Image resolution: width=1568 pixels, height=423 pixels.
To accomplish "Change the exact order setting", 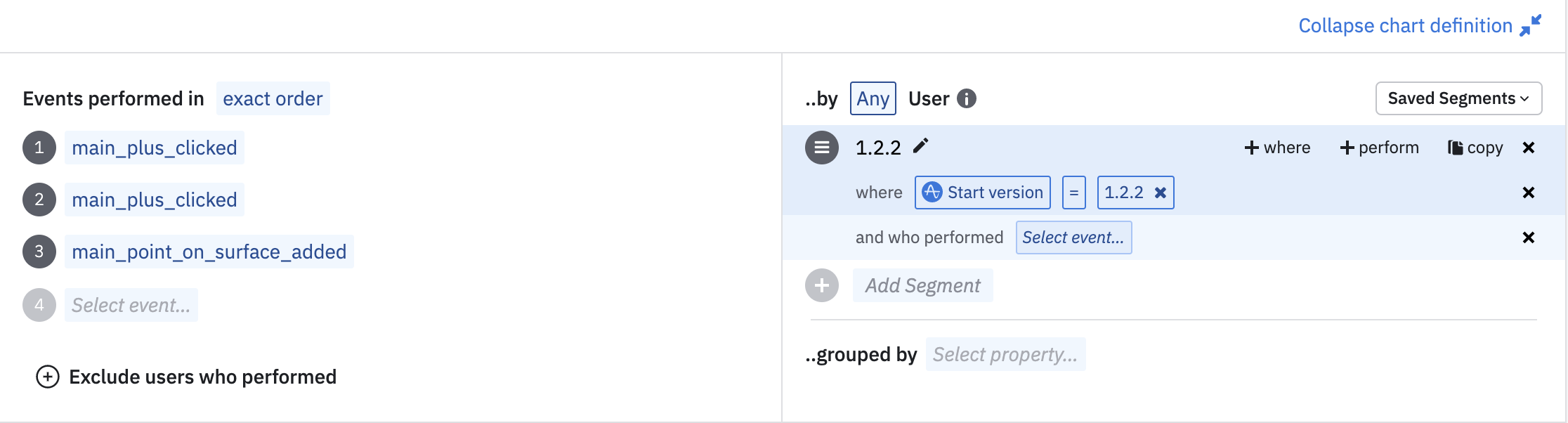I will pyautogui.click(x=273, y=99).
